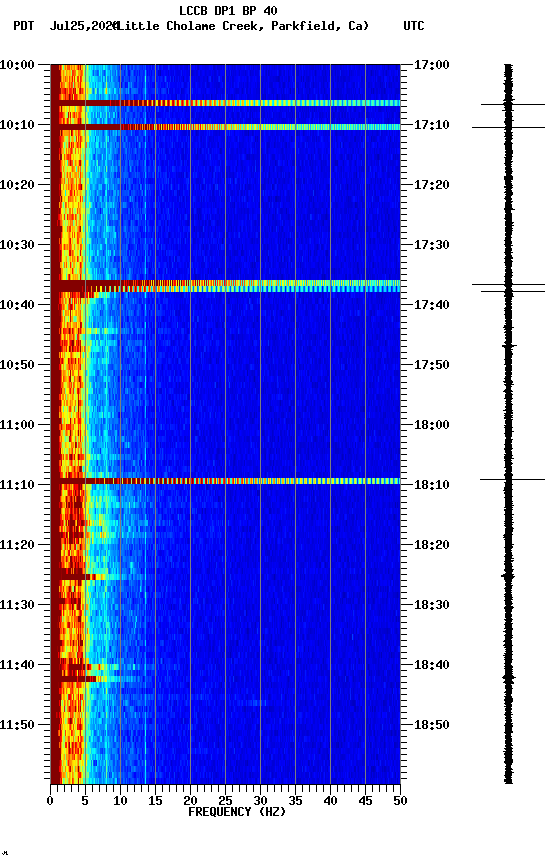This screenshot has height=864, width=552.
Task: Click the 5 Hz frequency axis label
Action: click(x=85, y=801)
